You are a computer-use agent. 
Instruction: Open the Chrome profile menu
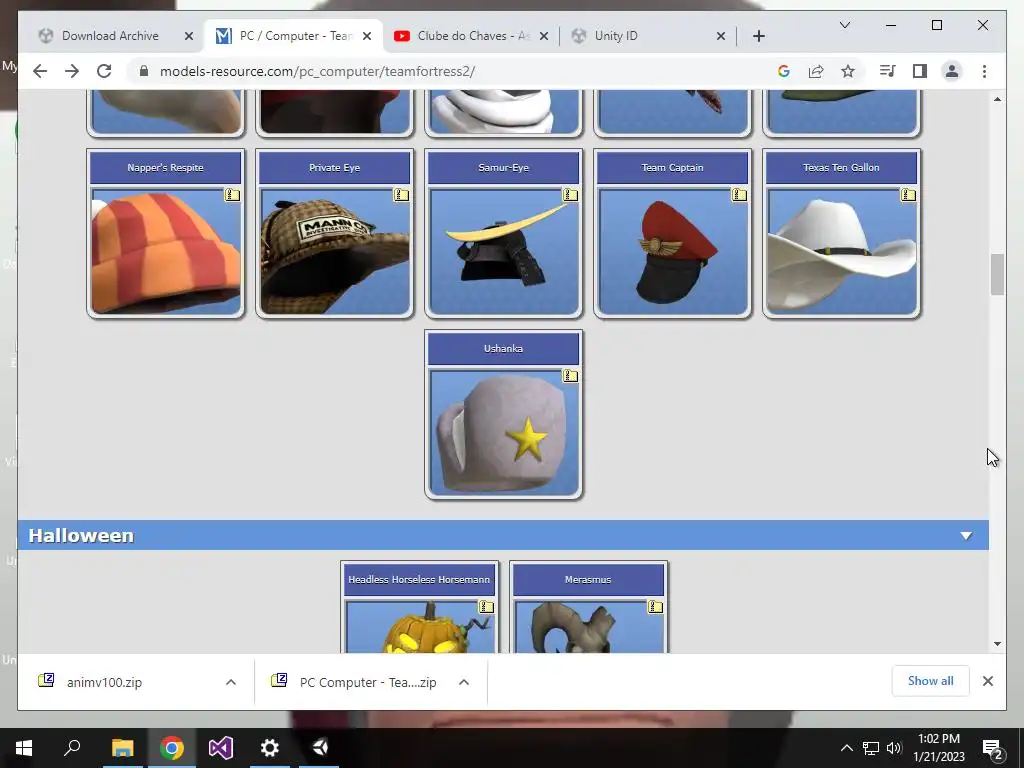pyautogui.click(x=952, y=71)
